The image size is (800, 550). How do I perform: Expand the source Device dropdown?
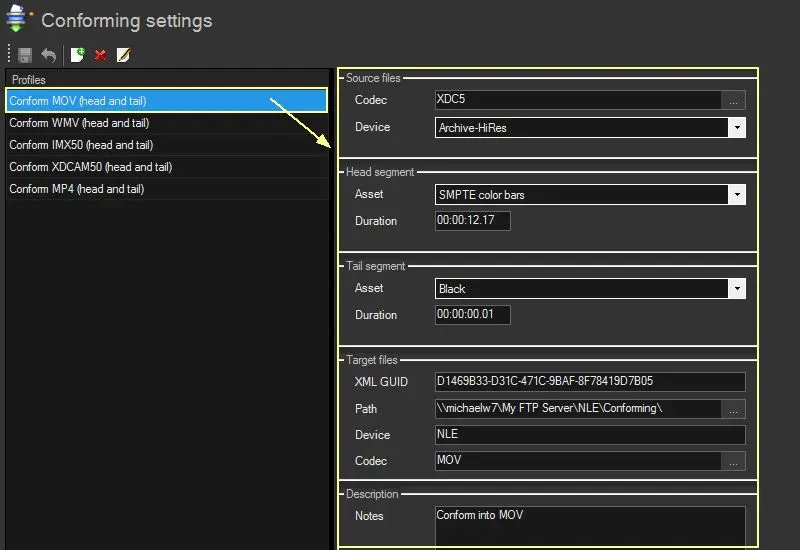click(x=737, y=128)
